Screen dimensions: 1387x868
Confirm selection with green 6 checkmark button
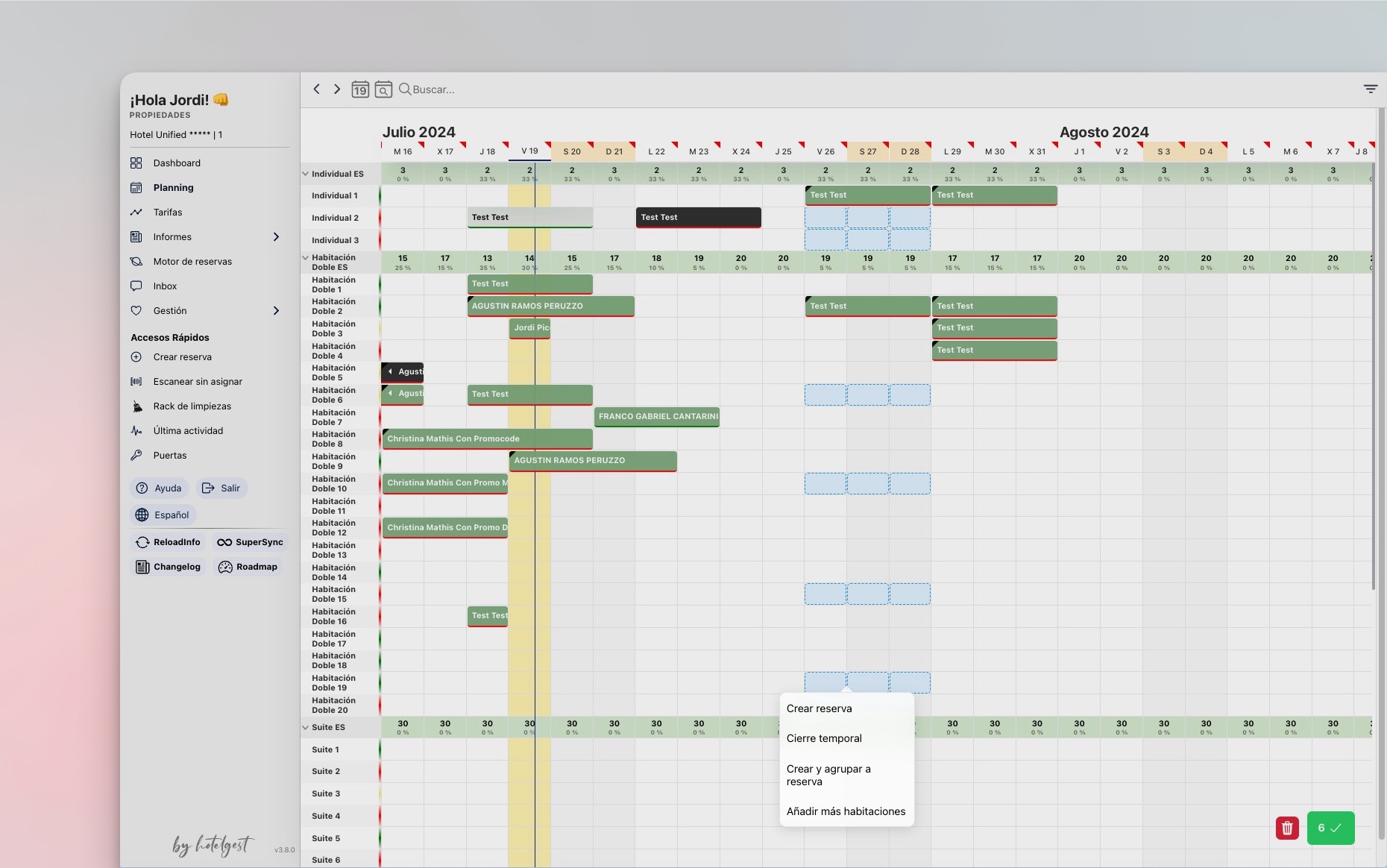(1330, 828)
